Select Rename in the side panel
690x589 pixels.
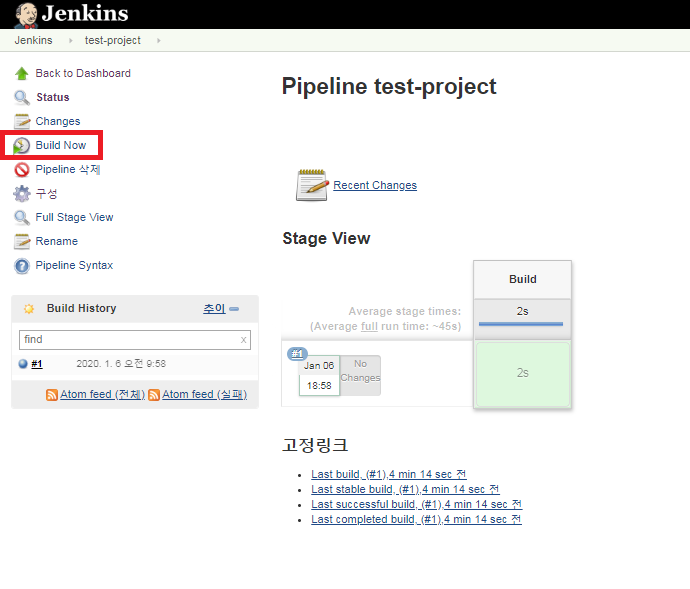coord(57,241)
